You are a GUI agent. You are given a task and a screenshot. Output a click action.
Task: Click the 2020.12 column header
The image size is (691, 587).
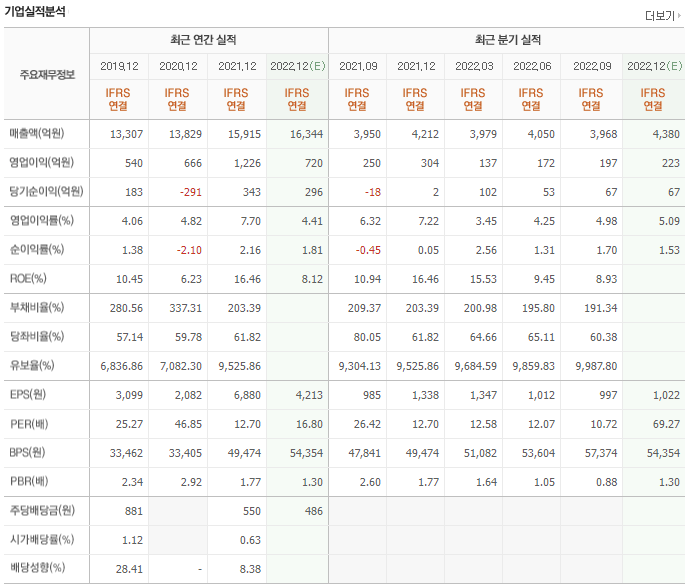click(x=178, y=67)
